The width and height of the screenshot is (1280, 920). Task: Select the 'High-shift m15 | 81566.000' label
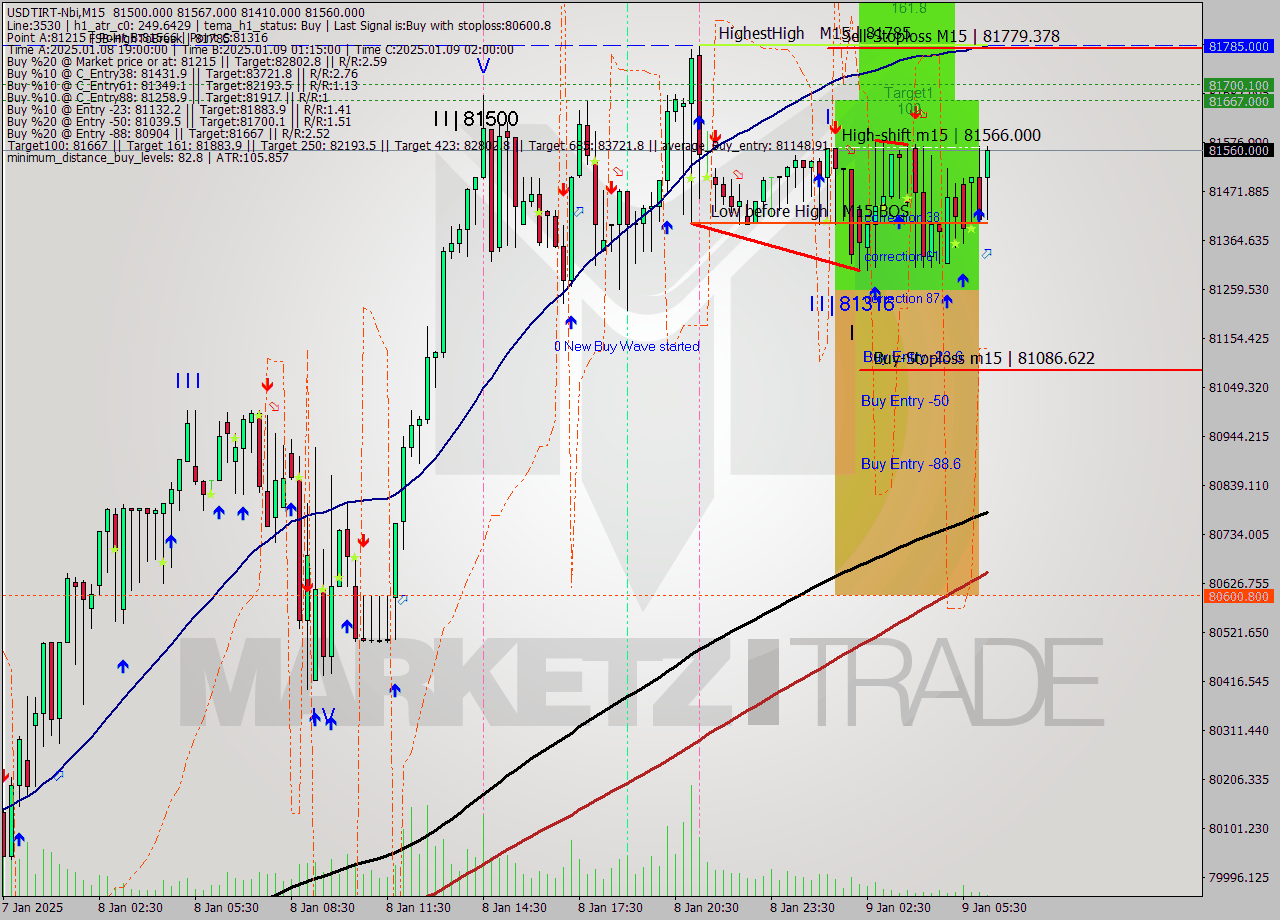[941, 135]
